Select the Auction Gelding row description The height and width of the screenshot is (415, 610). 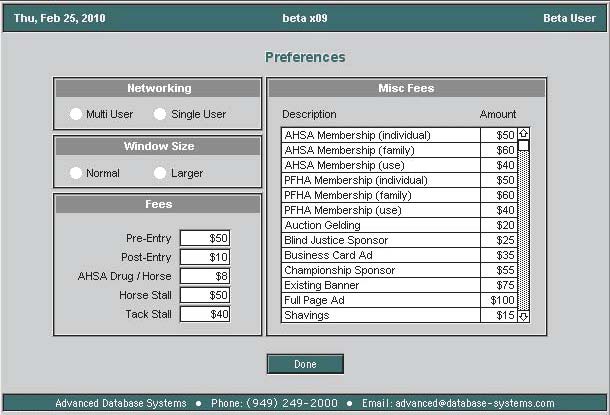click(x=381, y=225)
